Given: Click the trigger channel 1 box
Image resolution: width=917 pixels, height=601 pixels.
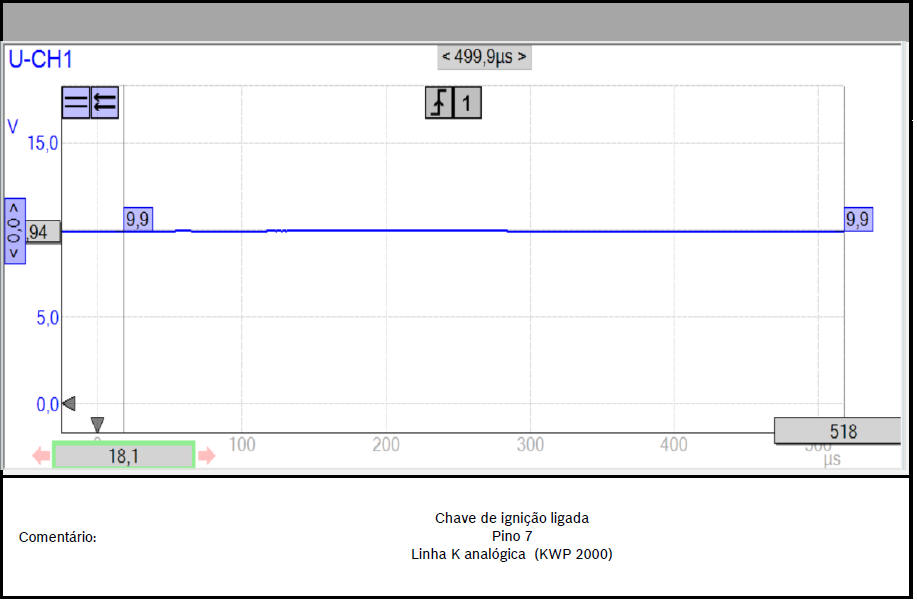Looking at the screenshot, I should (x=468, y=103).
